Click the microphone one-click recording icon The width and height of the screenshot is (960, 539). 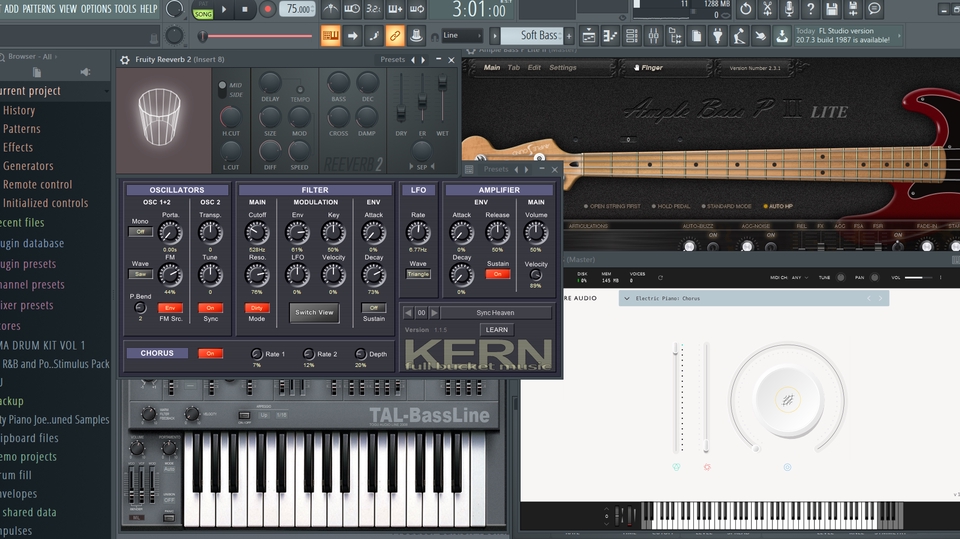coord(789,9)
